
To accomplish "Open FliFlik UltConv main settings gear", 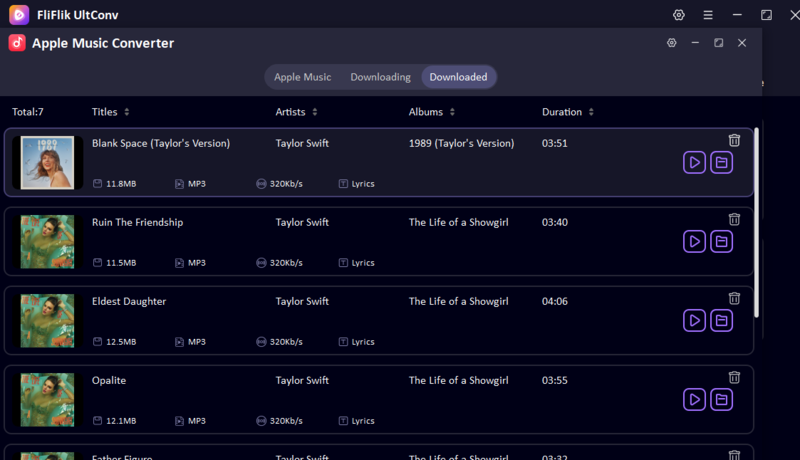I will click(x=679, y=15).
